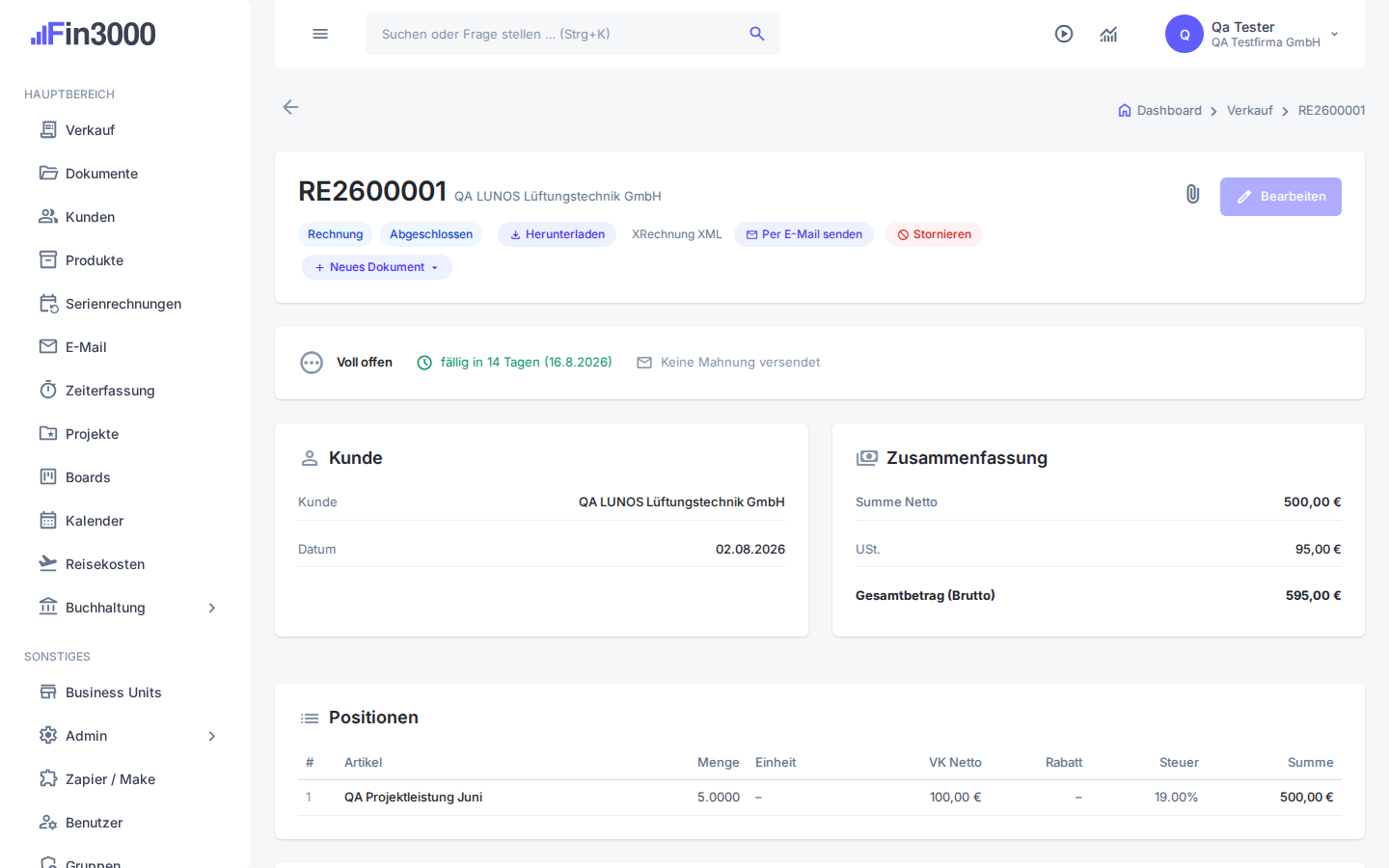1389x868 pixels.
Task: Click the Keine Mahnung envelope icon
Action: 644,363
